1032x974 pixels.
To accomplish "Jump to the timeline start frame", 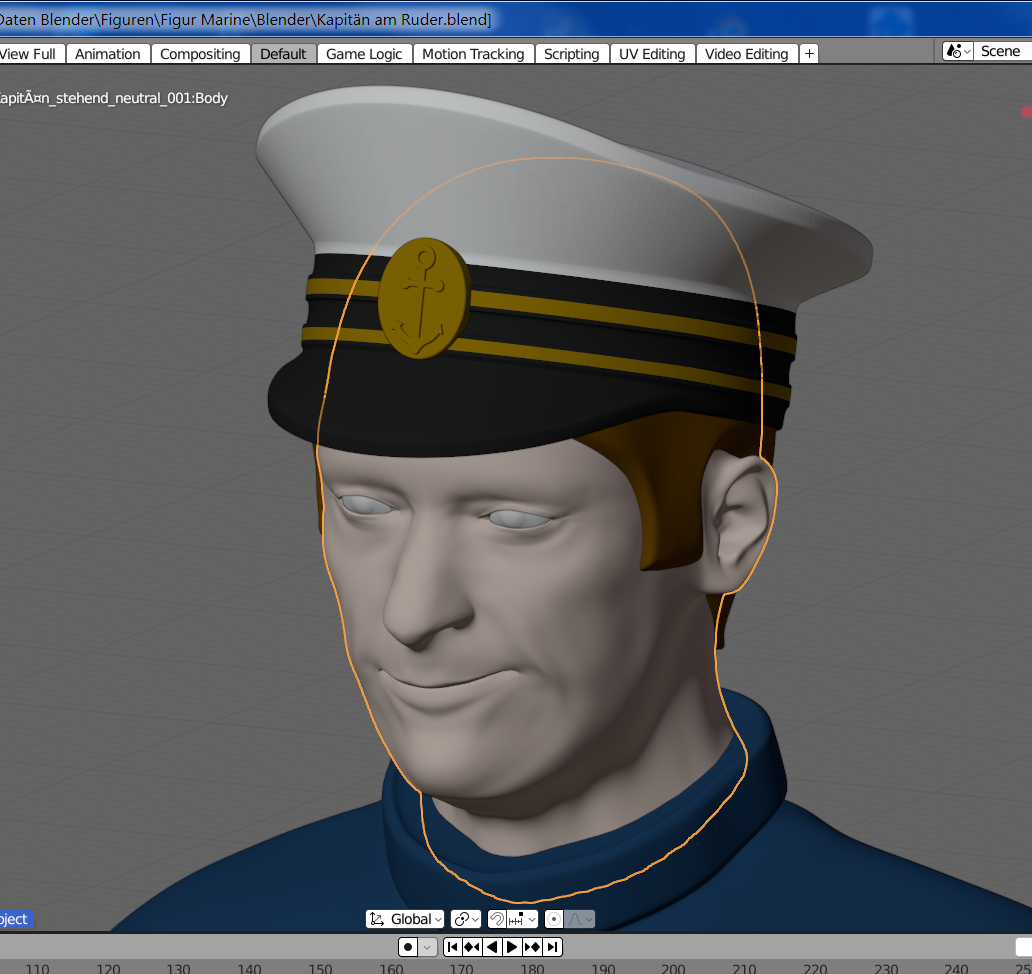I will [x=452, y=947].
